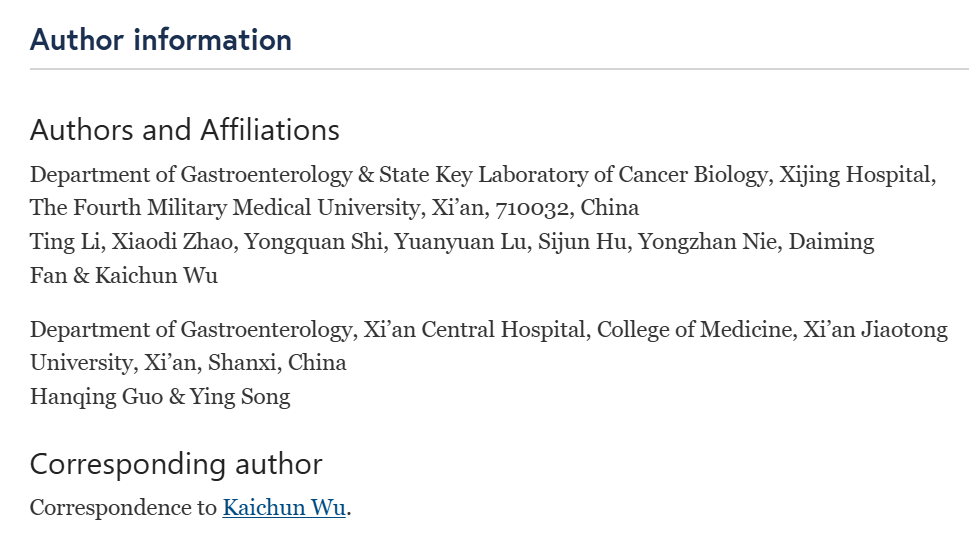Click the author name Xiaodi Zhao
The image size is (975, 547).
tap(172, 242)
